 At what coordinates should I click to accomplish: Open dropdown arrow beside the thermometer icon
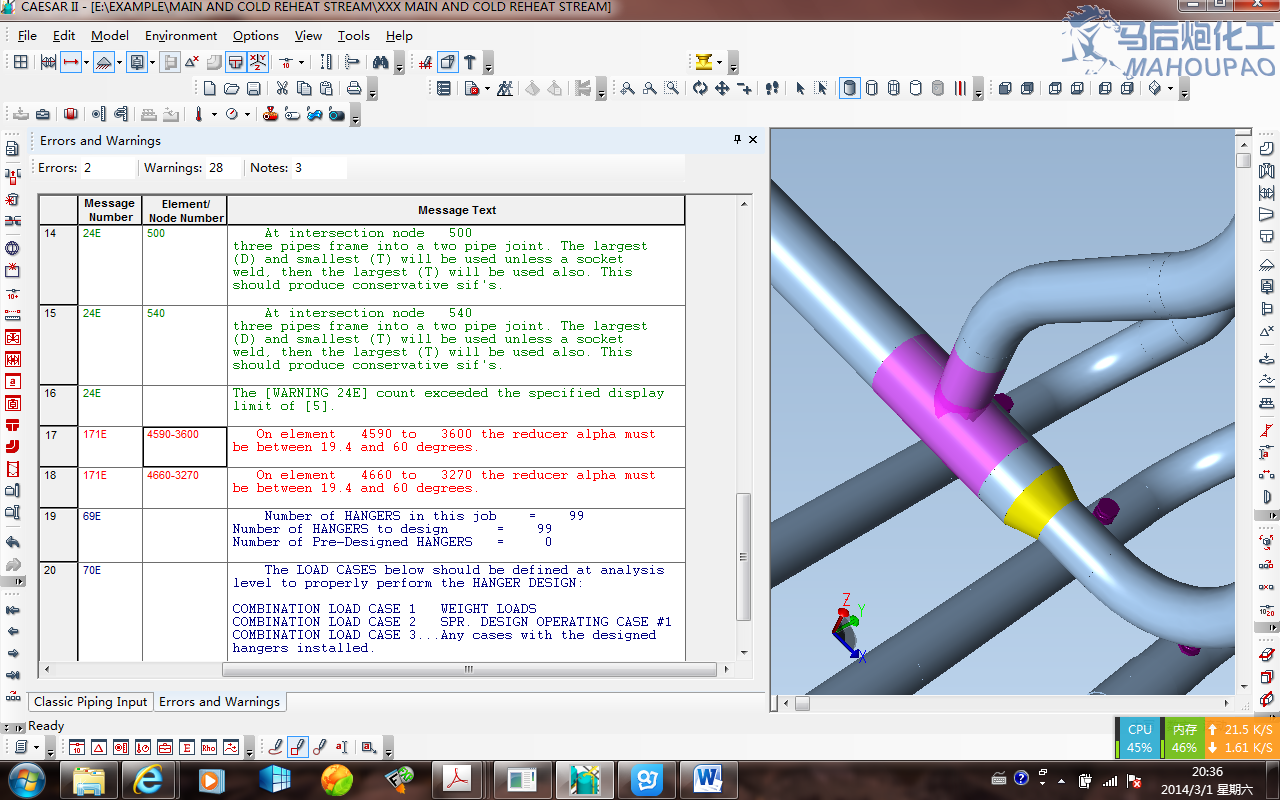click(214, 114)
